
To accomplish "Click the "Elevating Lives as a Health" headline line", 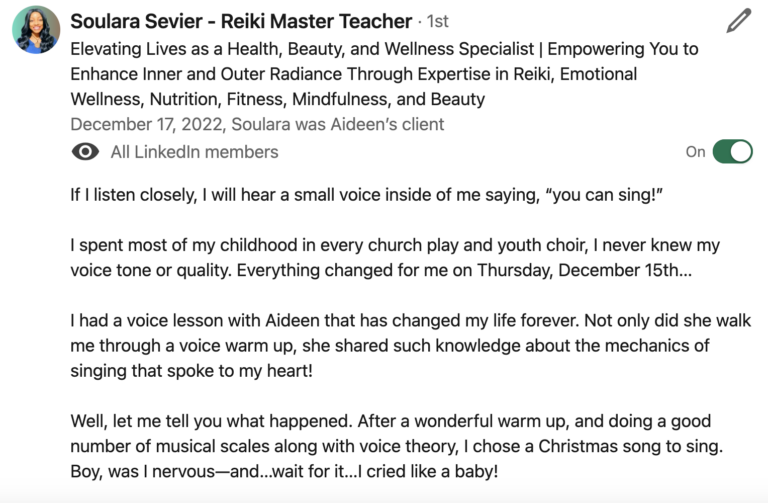I will click(384, 49).
